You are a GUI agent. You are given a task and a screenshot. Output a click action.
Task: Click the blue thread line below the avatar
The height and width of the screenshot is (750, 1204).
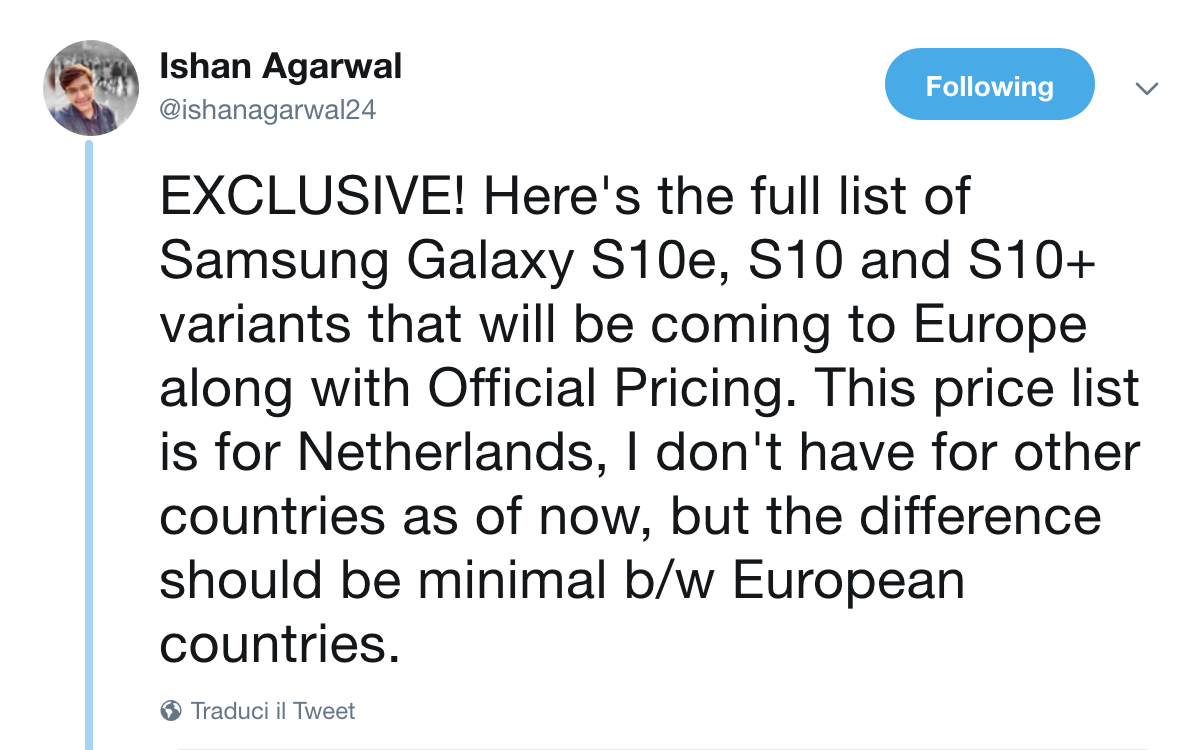click(x=89, y=450)
